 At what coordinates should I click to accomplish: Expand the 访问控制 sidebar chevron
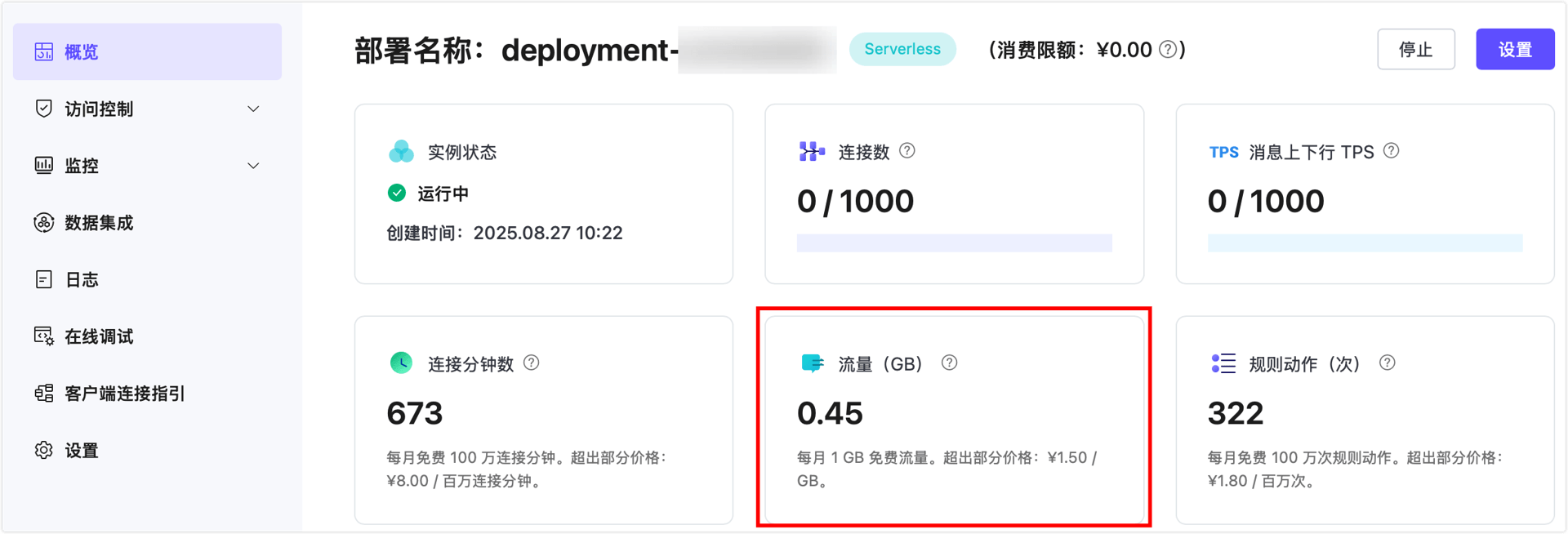click(x=253, y=109)
